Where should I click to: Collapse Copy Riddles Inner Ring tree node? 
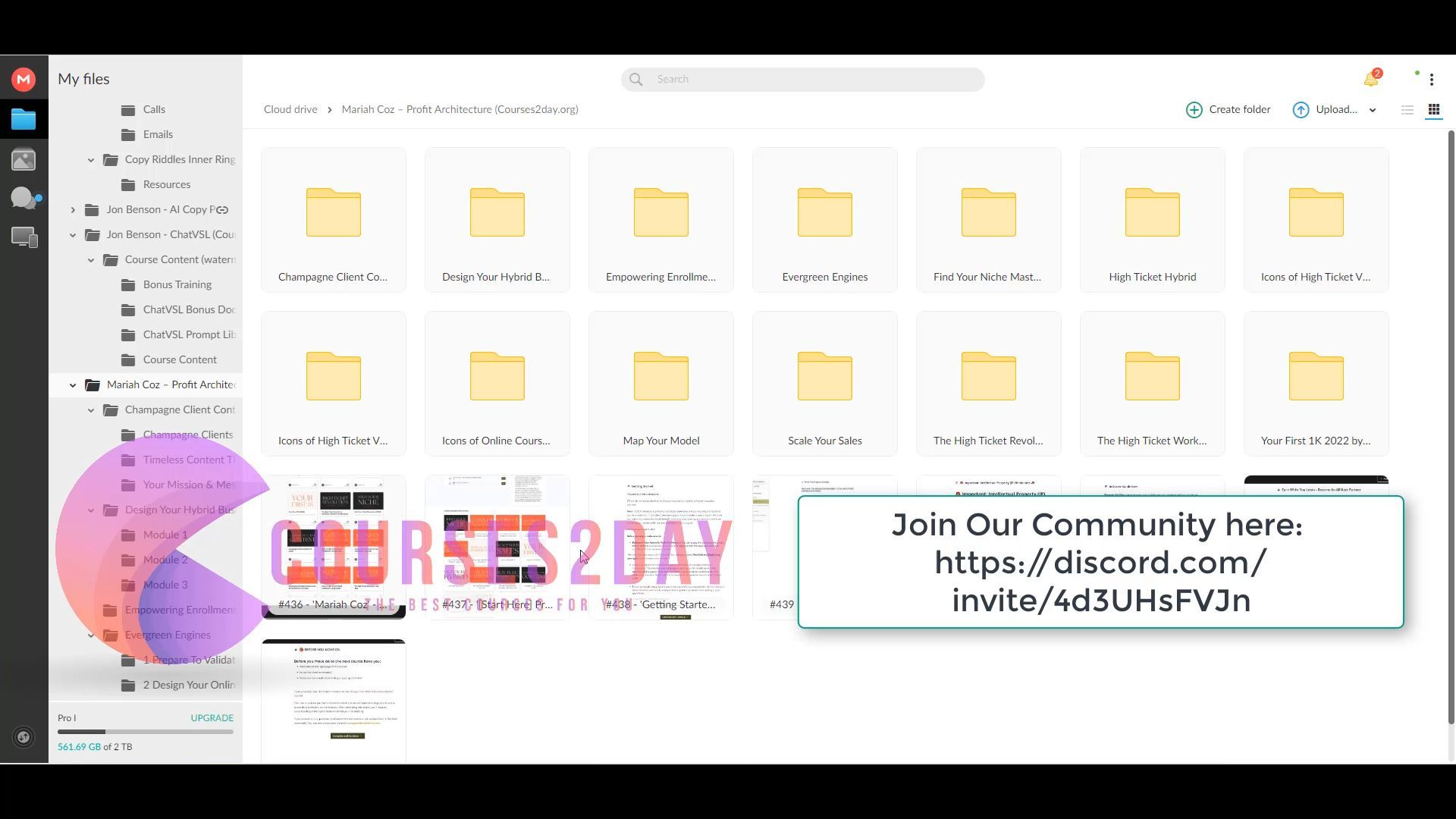click(x=91, y=160)
